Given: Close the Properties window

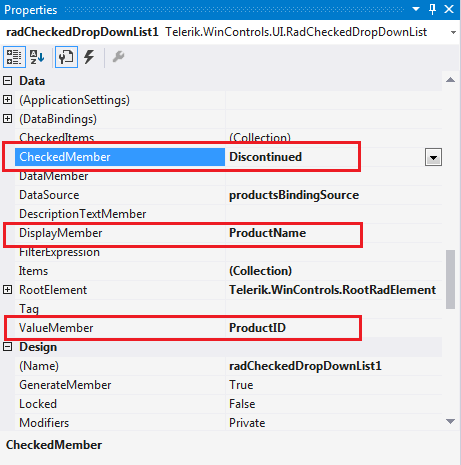Looking at the screenshot, I should [449, 9].
